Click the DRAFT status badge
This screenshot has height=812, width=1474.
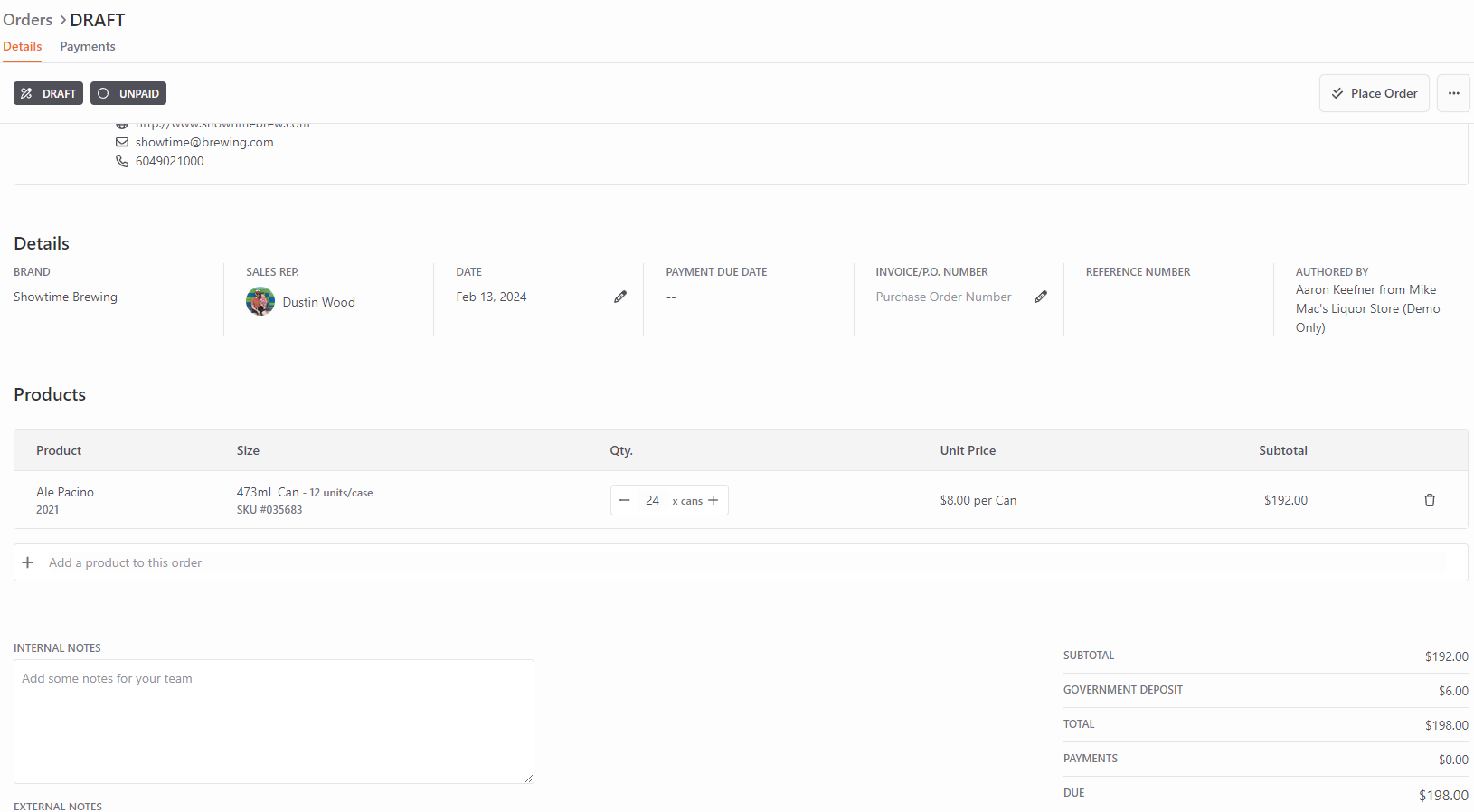point(49,93)
